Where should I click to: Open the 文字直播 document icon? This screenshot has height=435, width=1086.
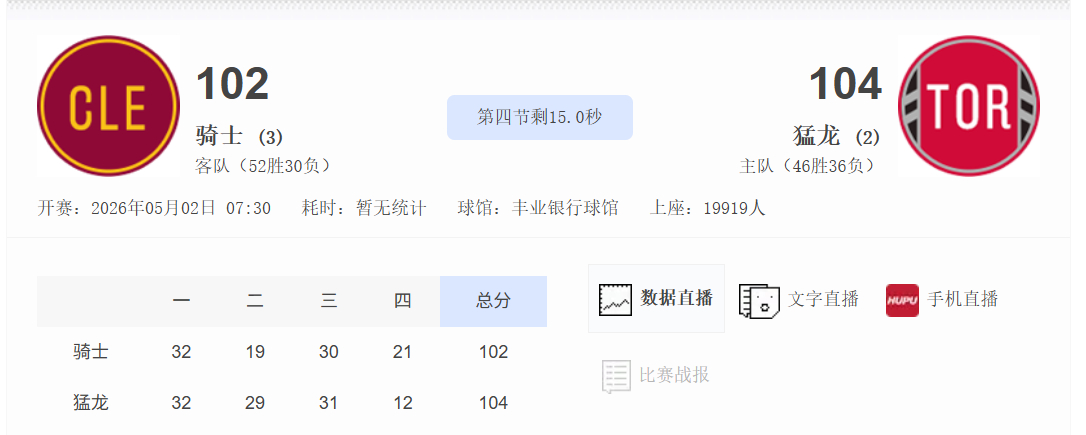[758, 301]
